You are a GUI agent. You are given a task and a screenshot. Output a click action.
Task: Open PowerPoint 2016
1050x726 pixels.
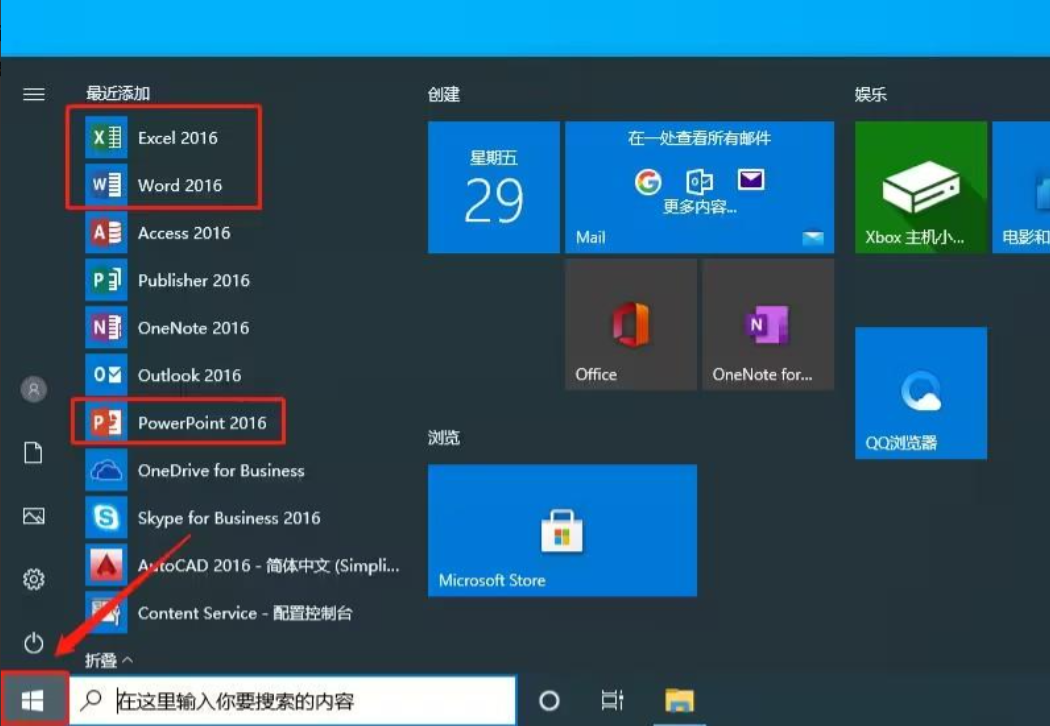pos(178,423)
